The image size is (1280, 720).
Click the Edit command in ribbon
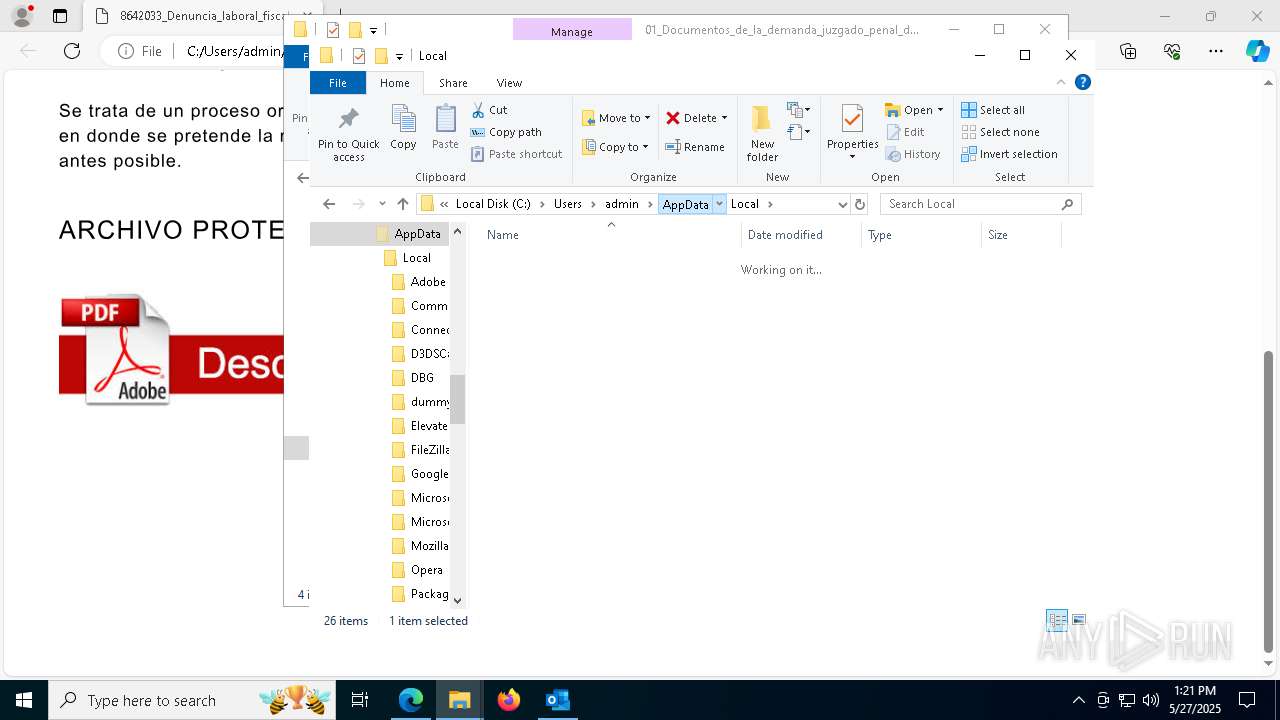pyautogui.click(x=905, y=132)
